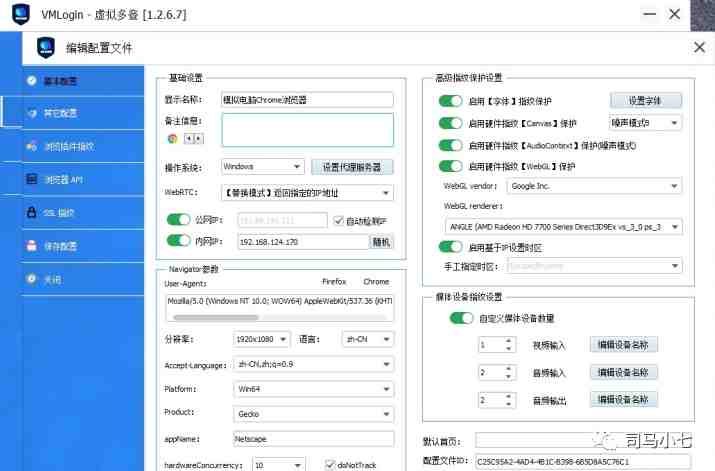This screenshot has height=471, width=715.
Task: Choose the Chrome user-agent option
Action: 376,282
